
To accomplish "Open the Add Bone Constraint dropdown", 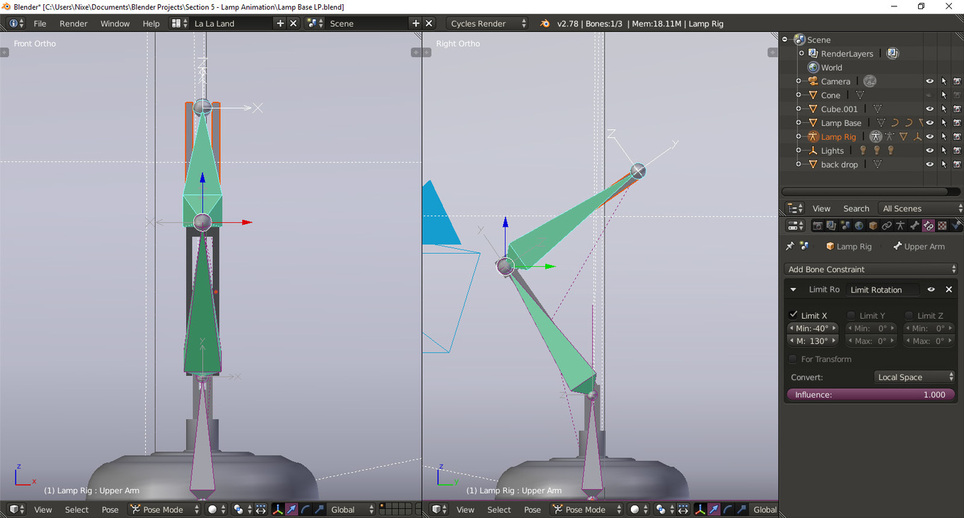I will click(x=871, y=269).
